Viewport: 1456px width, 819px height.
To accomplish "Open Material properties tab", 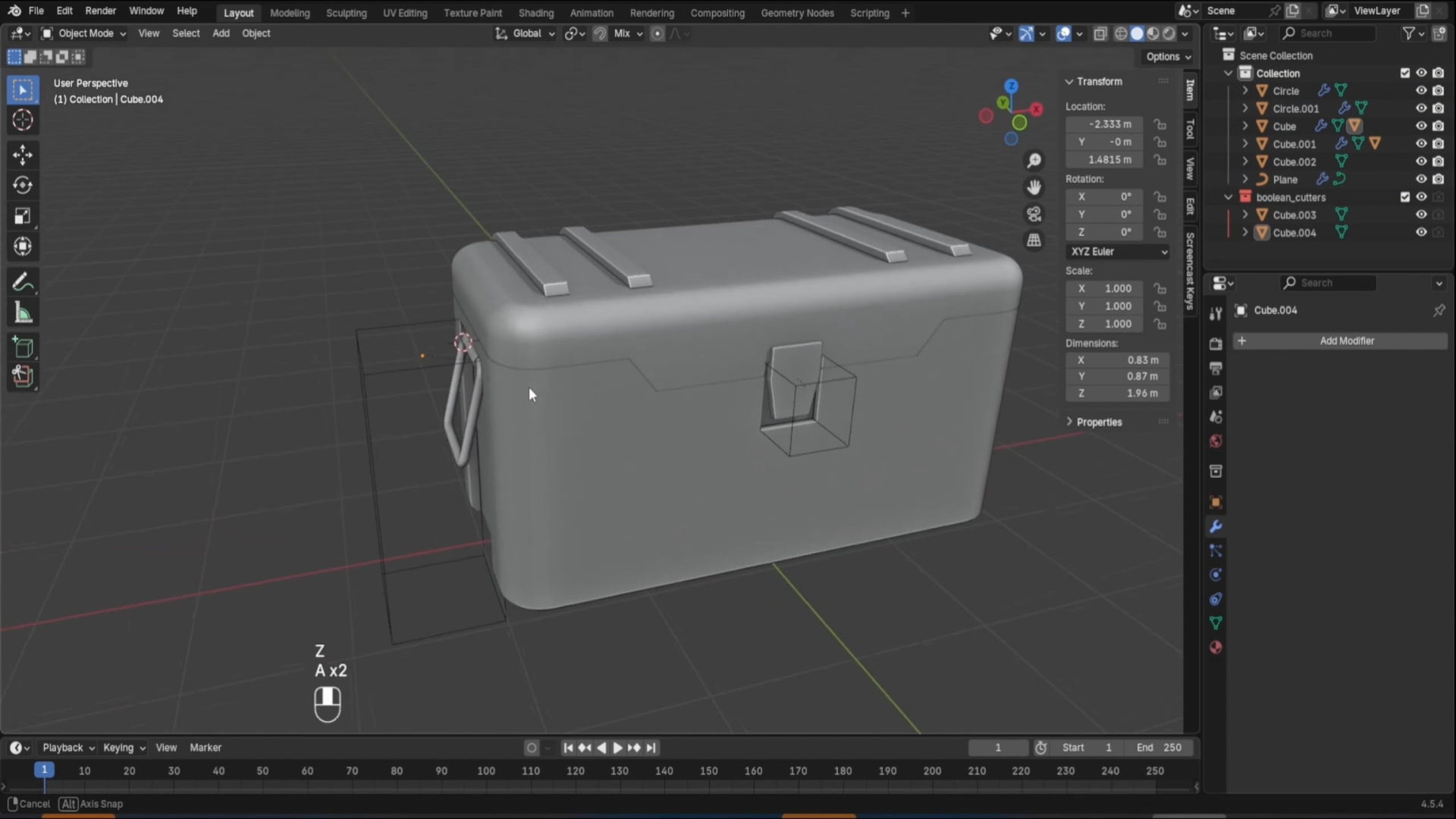I will [1216, 648].
